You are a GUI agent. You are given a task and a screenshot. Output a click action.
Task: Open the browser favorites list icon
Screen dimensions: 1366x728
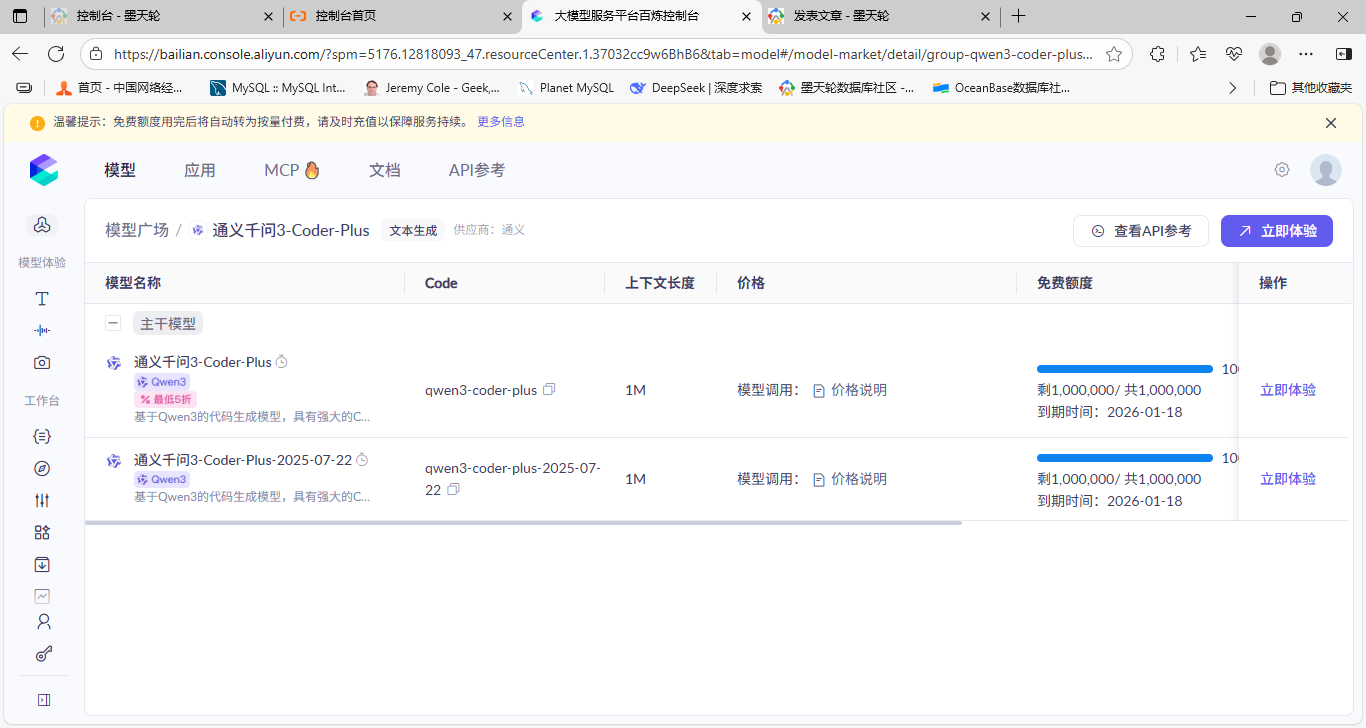[x=1198, y=54]
